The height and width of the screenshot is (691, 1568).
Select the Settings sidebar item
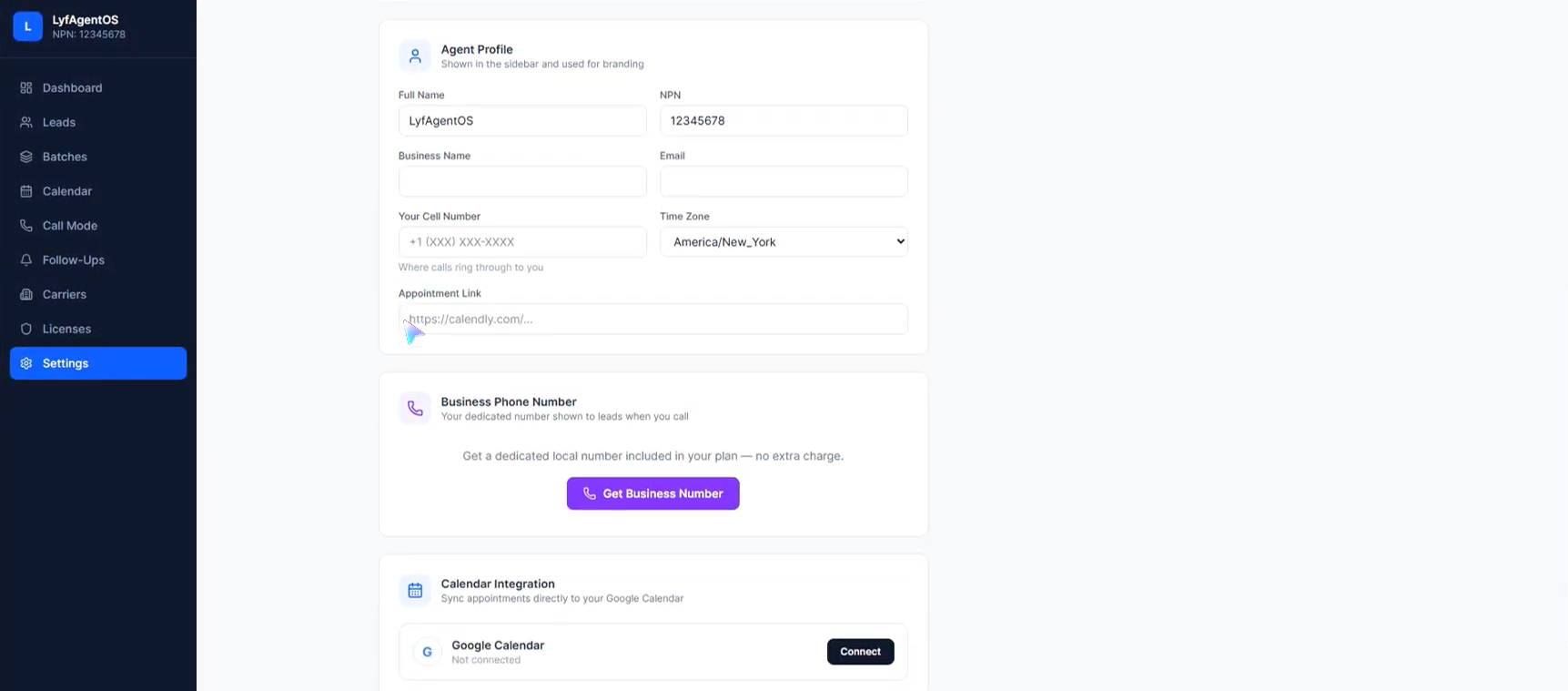pyautogui.click(x=98, y=363)
